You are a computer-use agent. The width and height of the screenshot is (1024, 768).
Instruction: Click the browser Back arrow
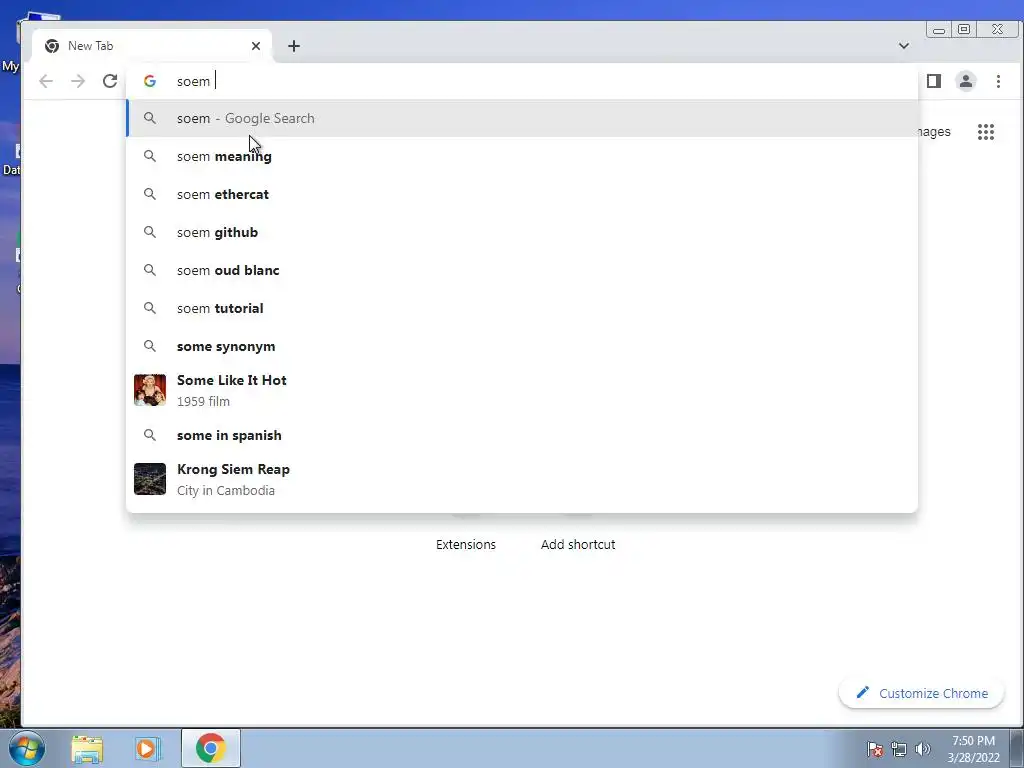coord(46,81)
